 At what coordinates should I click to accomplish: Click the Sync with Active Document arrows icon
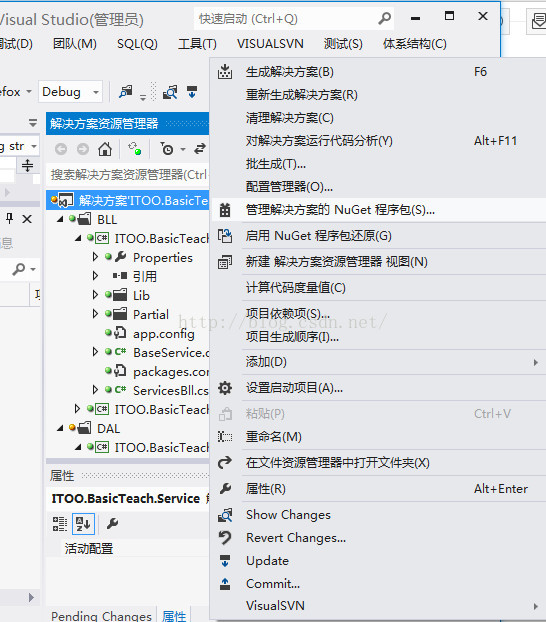click(200, 149)
